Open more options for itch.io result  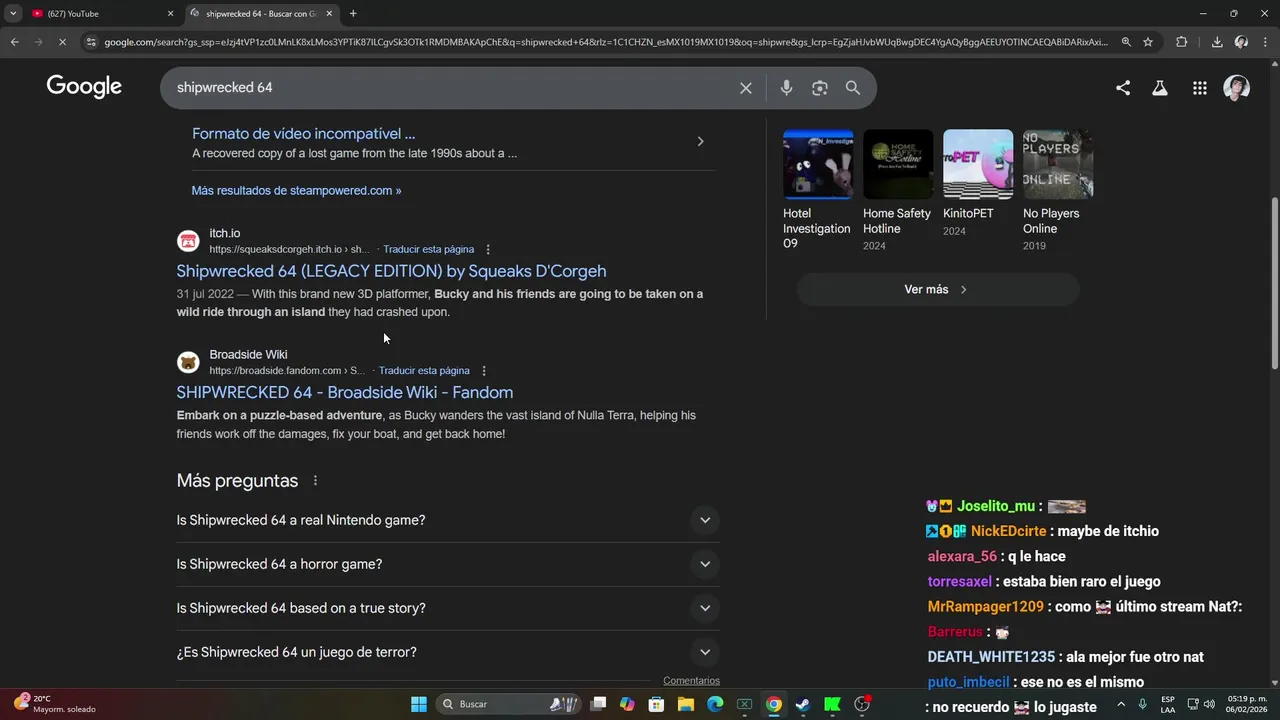pos(488,249)
